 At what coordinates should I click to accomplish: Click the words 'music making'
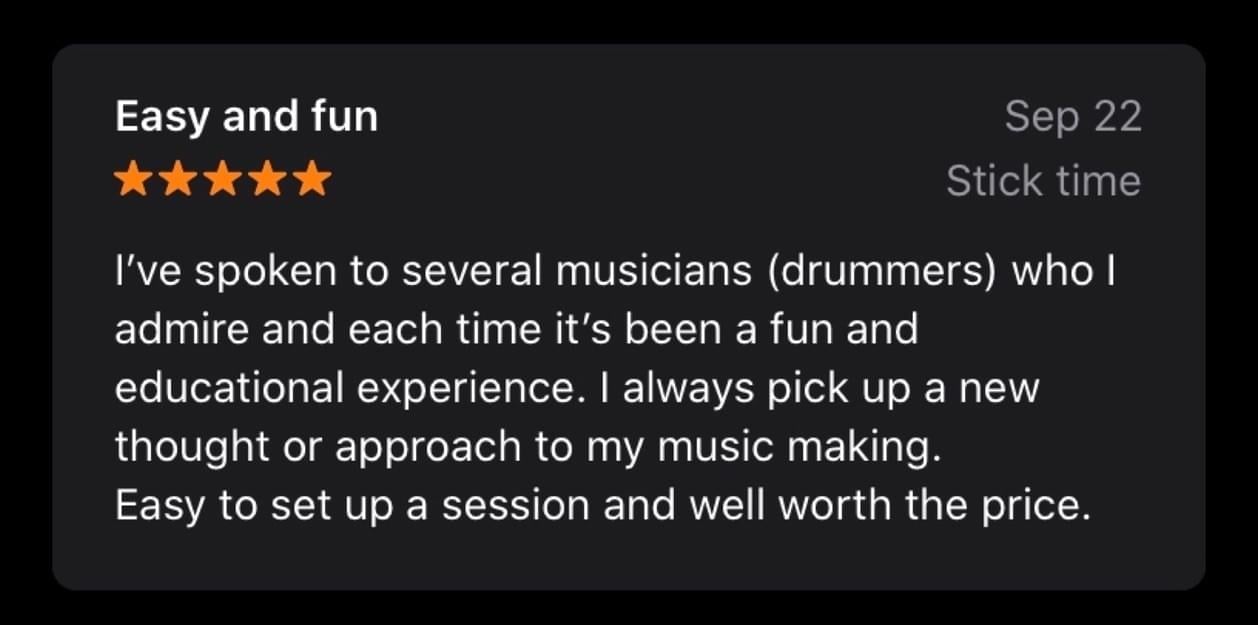tap(800, 447)
